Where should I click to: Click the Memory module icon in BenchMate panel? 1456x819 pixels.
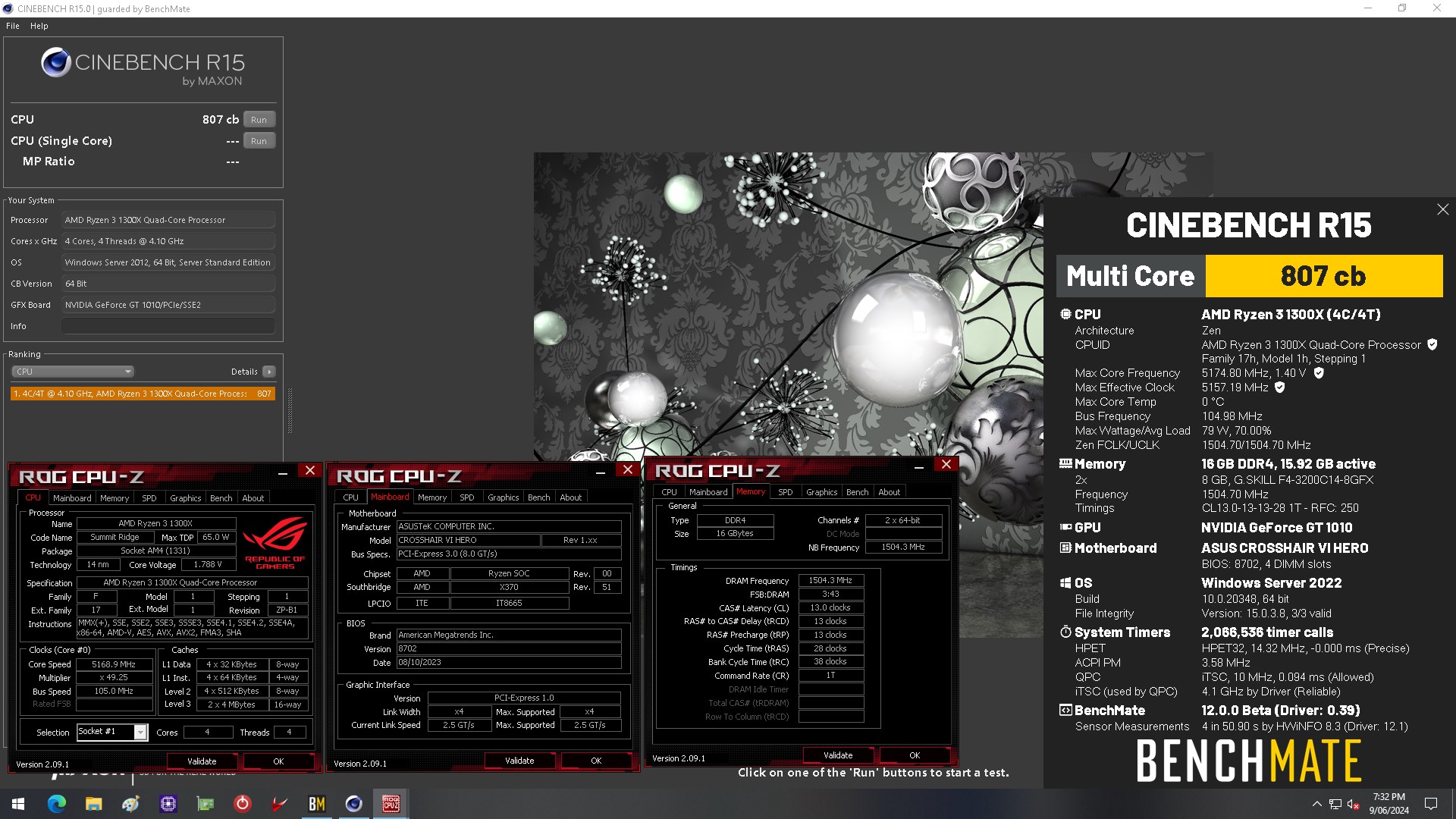click(1065, 463)
